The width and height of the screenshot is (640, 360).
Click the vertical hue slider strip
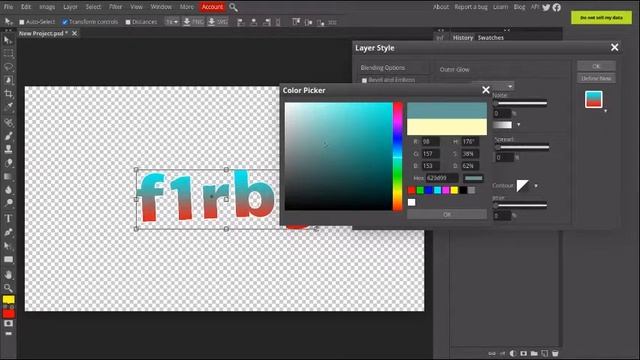(398, 156)
